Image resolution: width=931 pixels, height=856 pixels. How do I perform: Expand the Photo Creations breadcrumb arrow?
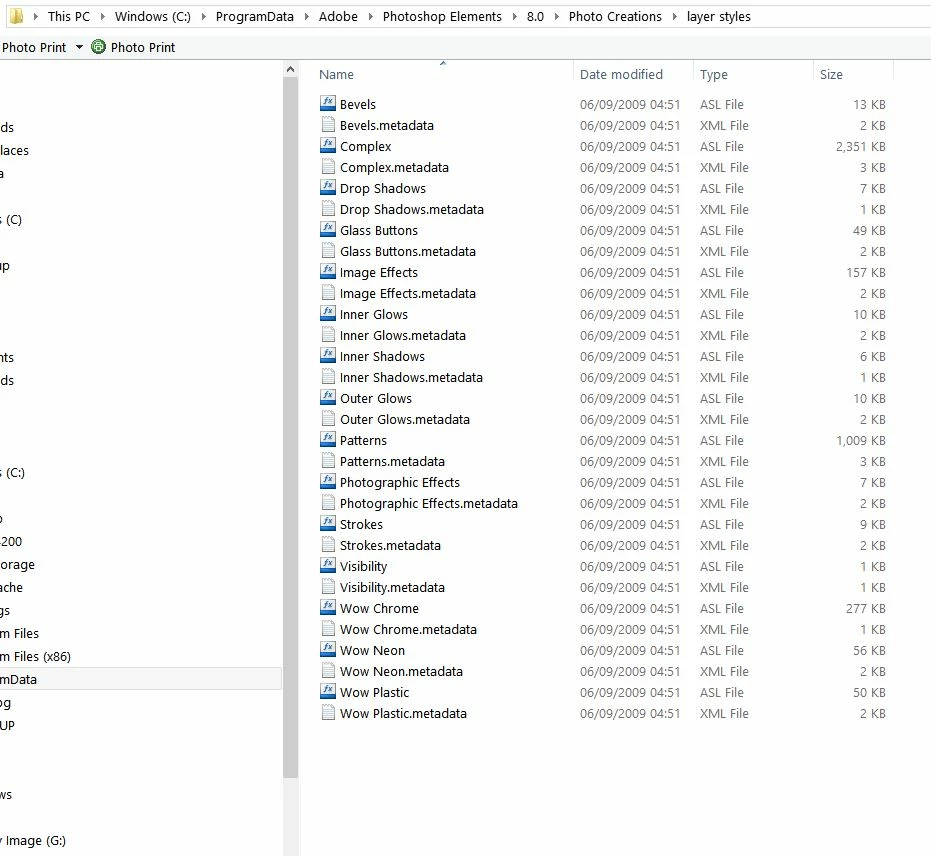674,17
